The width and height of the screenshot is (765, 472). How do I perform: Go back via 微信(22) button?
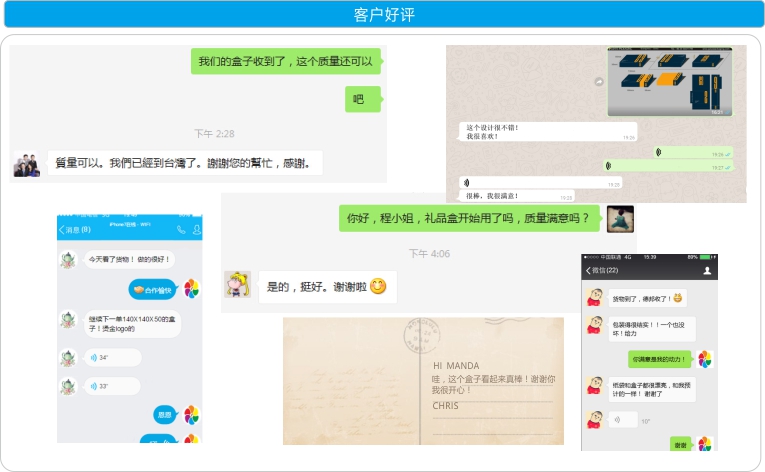pos(602,270)
